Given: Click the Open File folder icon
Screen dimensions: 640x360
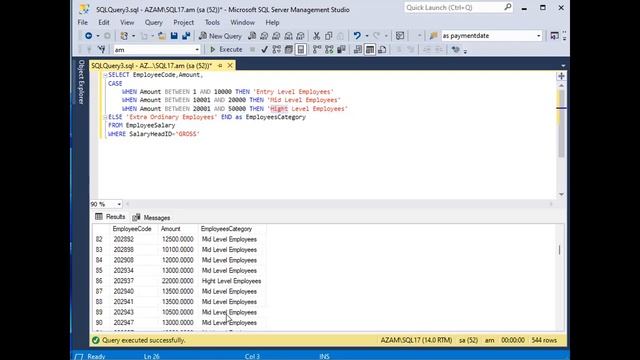Looking at the screenshot, I should coord(162,36).
